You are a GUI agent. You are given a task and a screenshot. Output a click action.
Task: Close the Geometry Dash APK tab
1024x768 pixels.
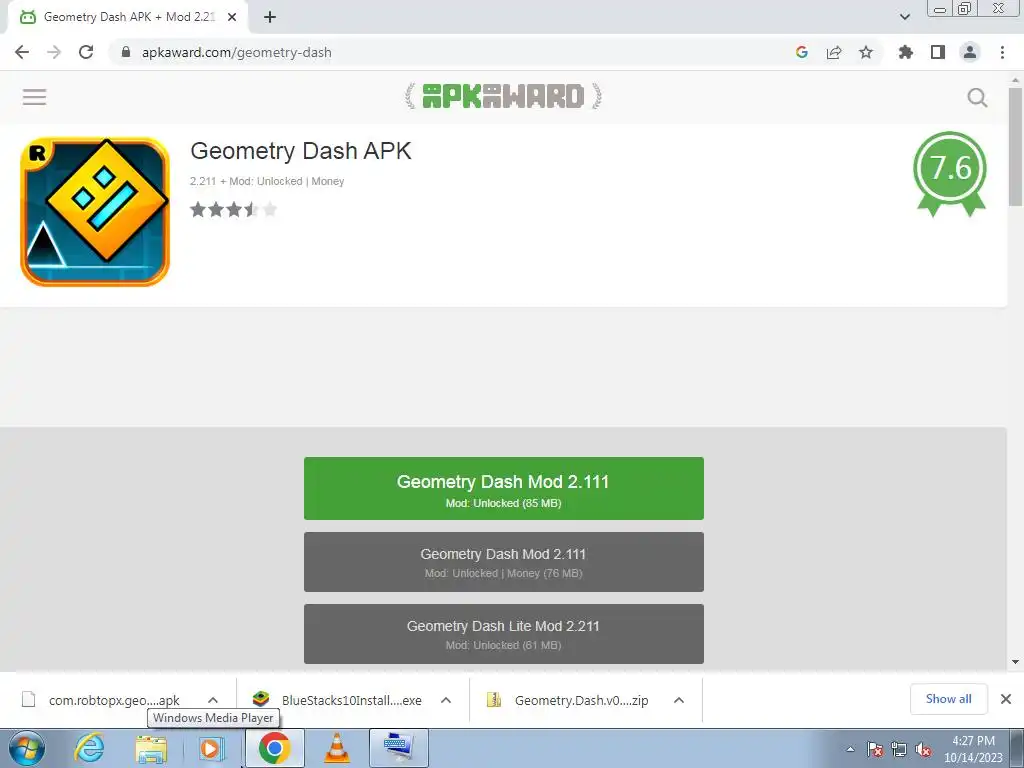point(232,17)
